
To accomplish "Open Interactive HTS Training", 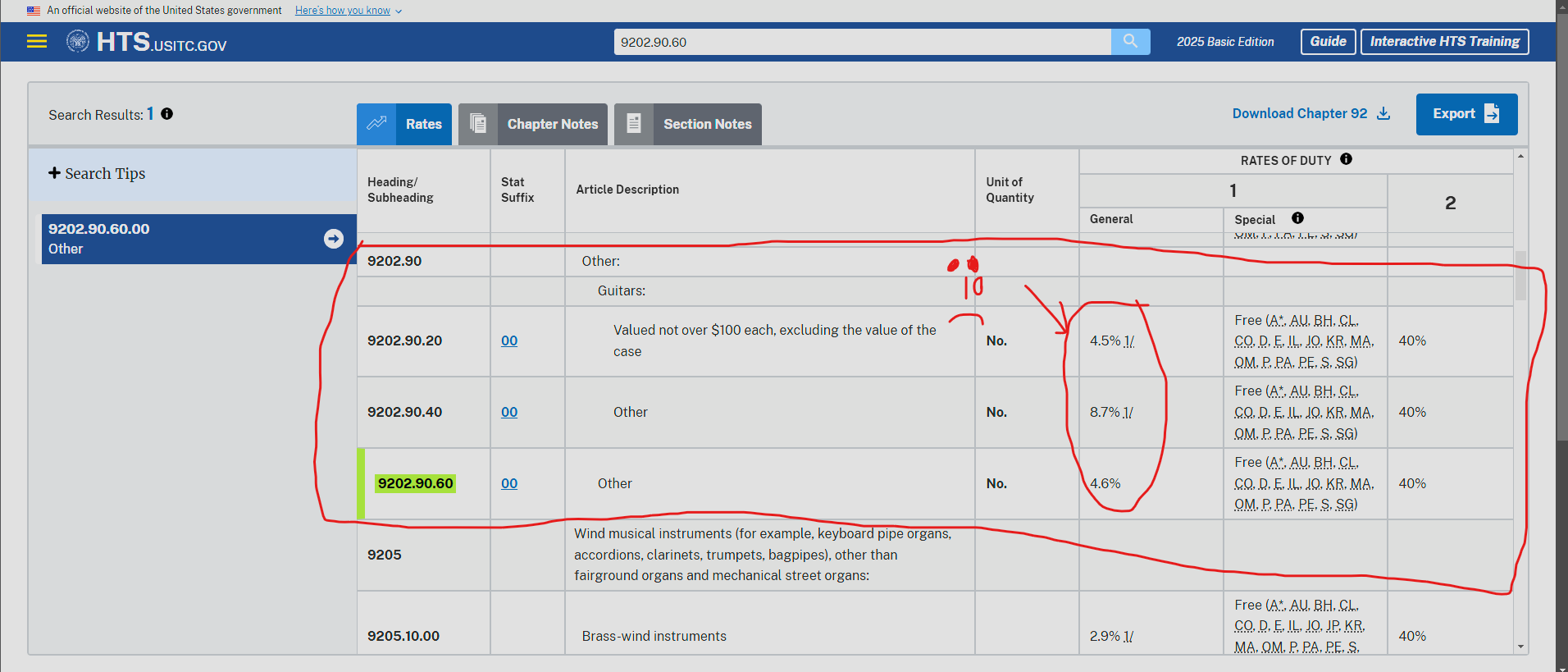I will coord(1444,41).
